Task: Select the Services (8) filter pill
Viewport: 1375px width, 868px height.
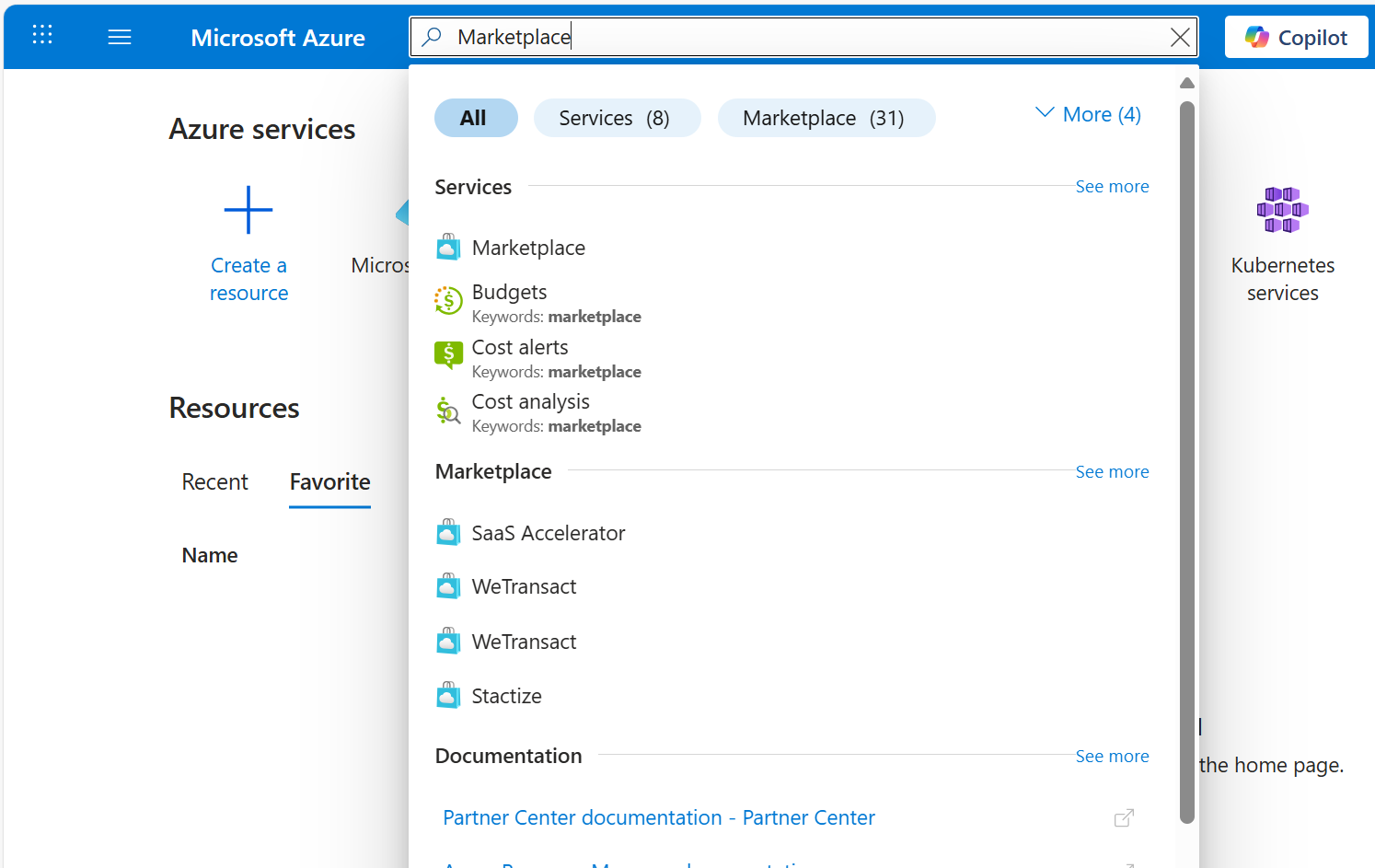Action: click(x=617, y=118)
